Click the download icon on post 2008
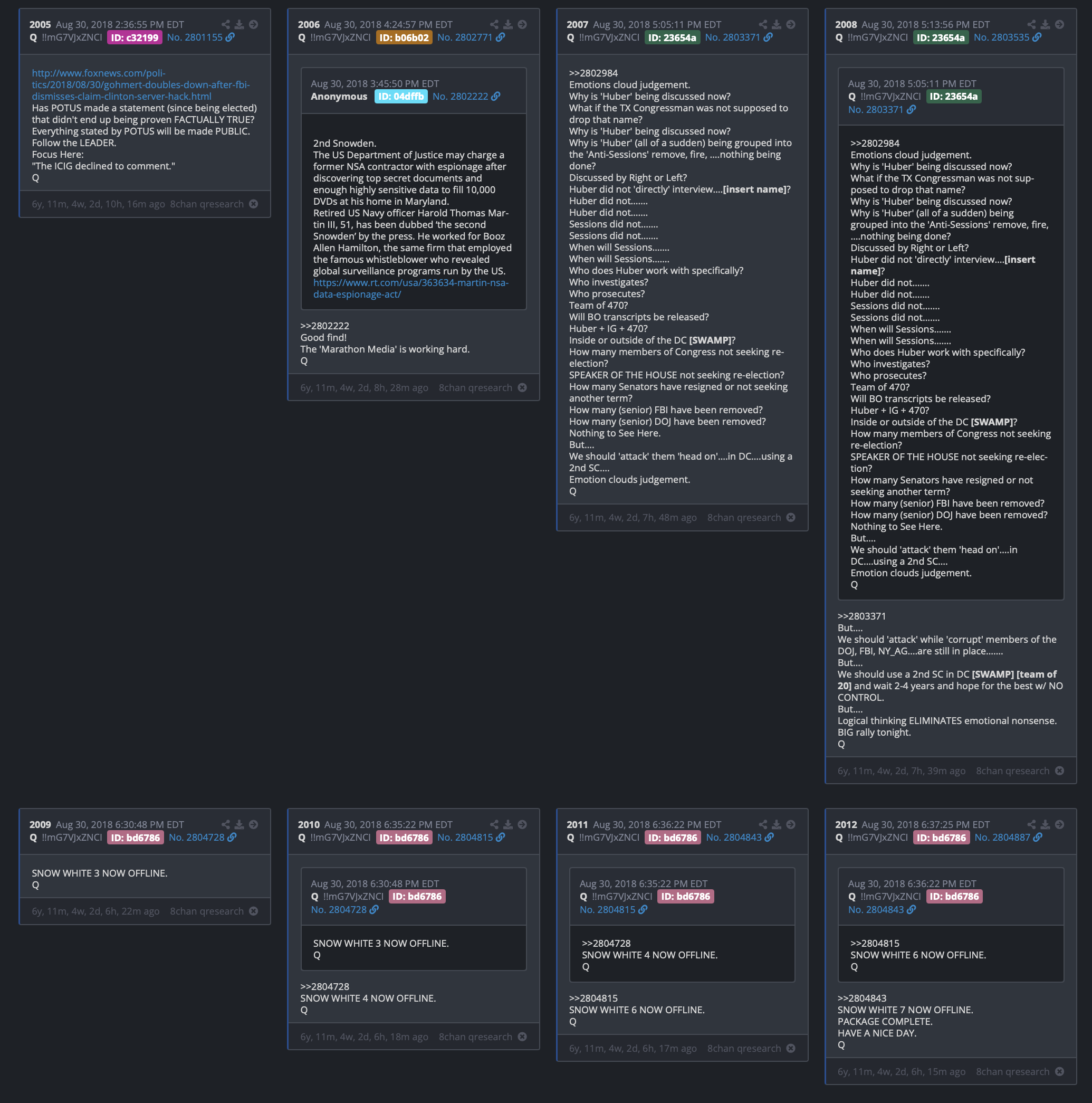Screen dimensions: 1092x1103 tap(1045, 25)
